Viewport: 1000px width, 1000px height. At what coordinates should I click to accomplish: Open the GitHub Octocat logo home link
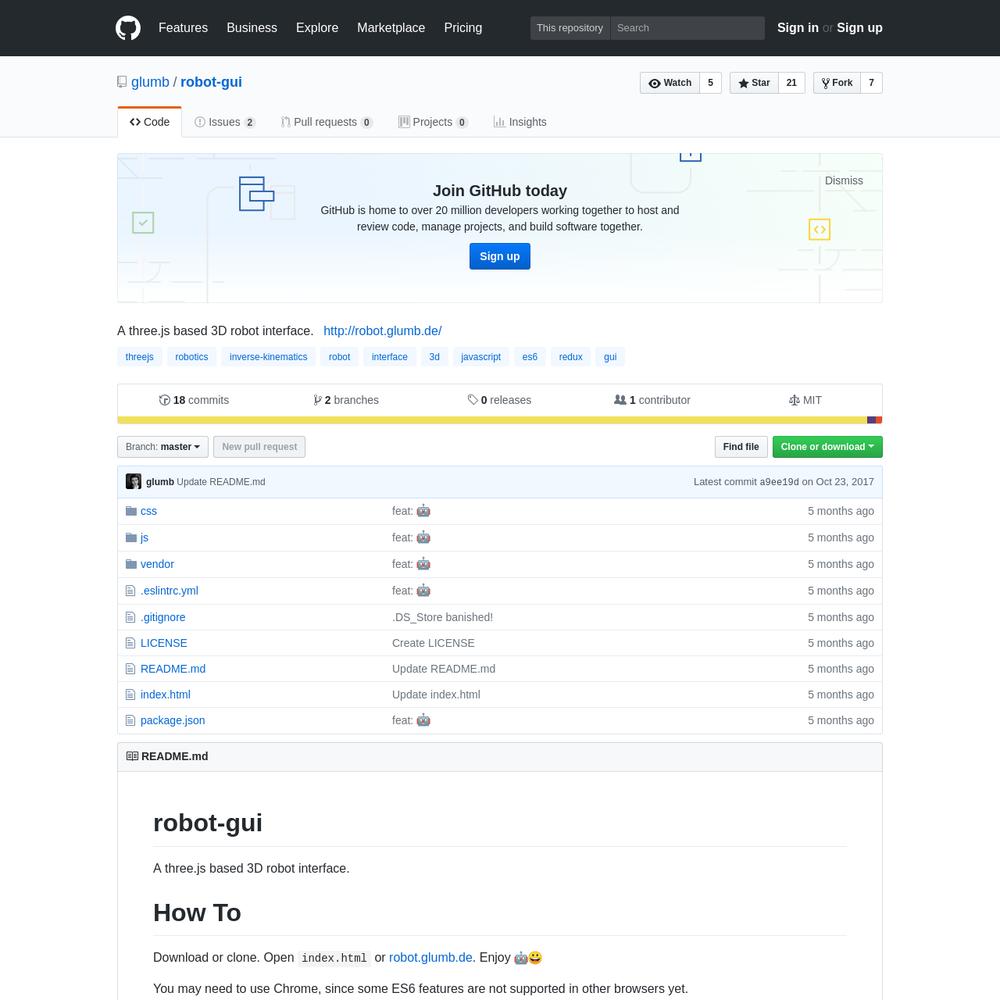point(128,28)
